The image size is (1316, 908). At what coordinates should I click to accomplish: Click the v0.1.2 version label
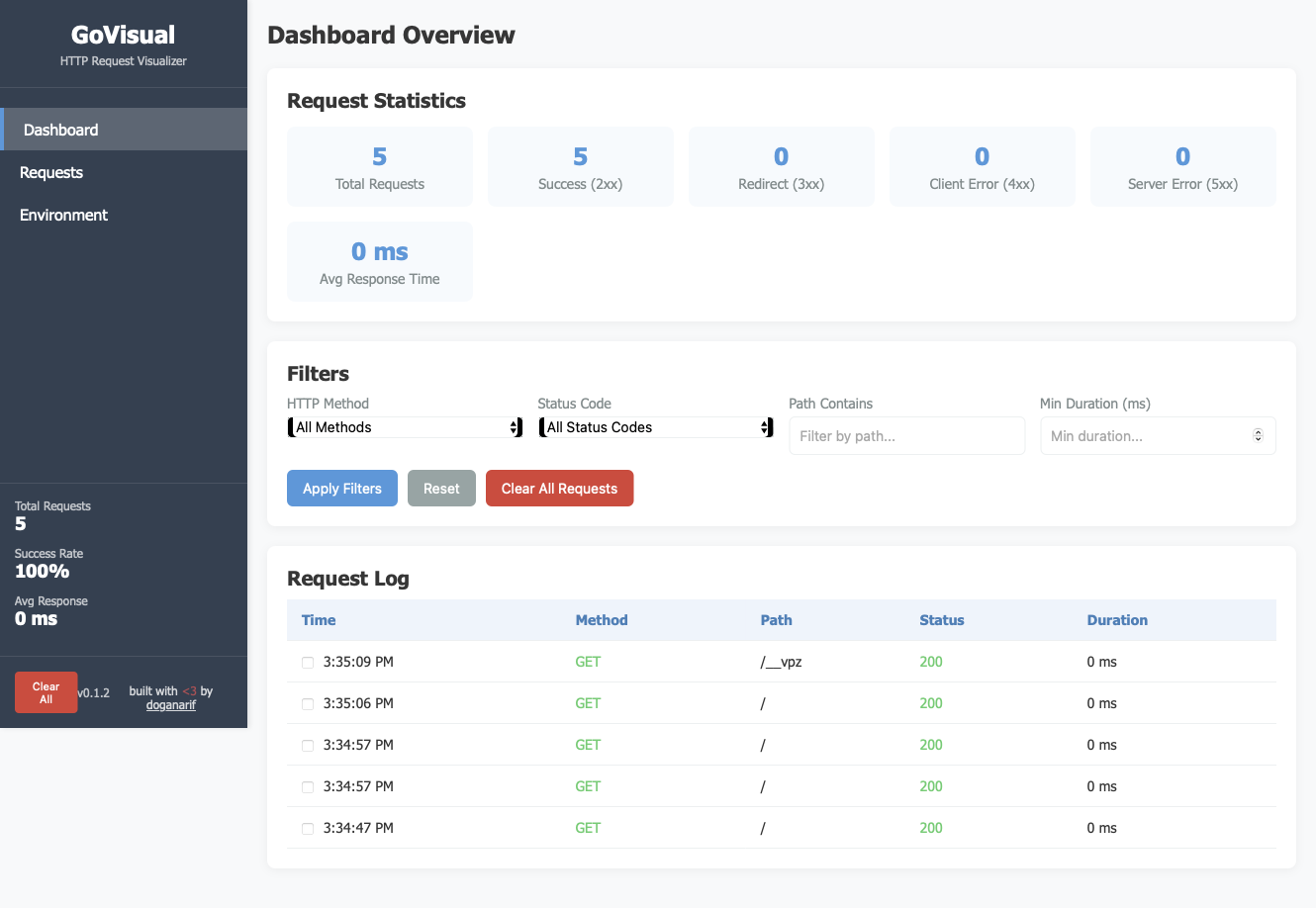coord(94,692)
